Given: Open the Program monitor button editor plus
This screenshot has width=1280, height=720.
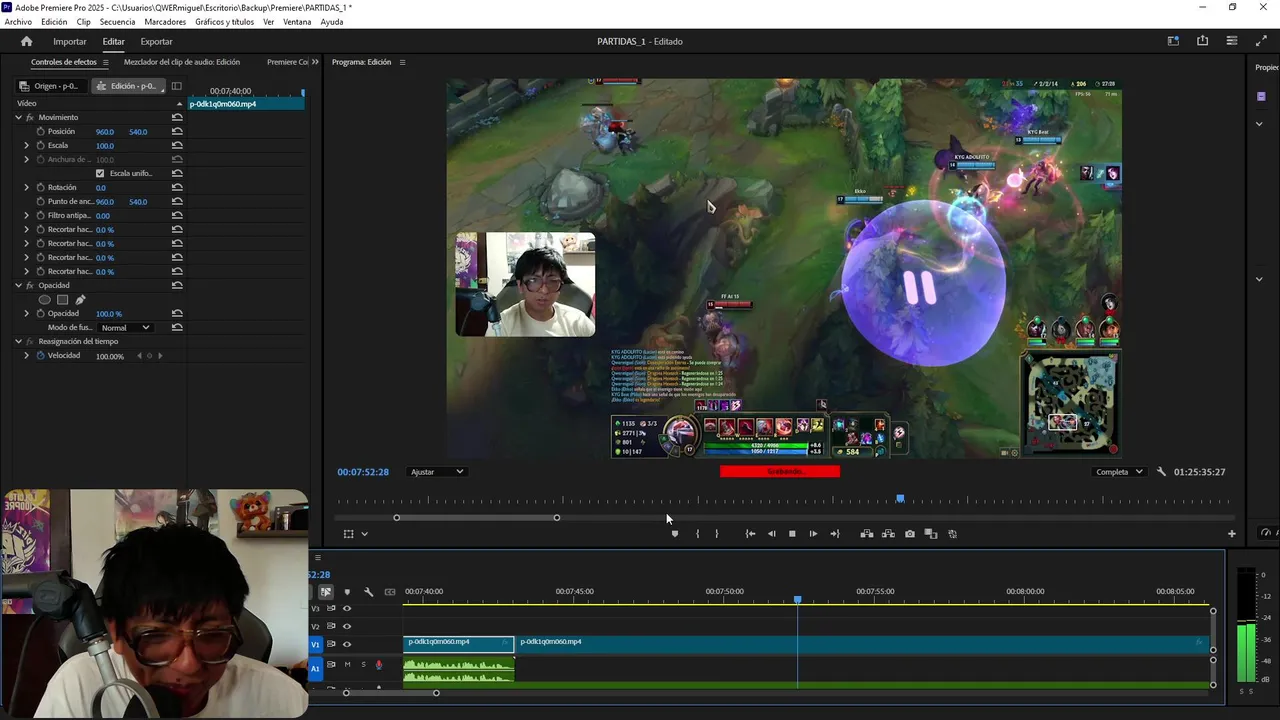Looking at the screenshot, I should [x=1231, y=534].
